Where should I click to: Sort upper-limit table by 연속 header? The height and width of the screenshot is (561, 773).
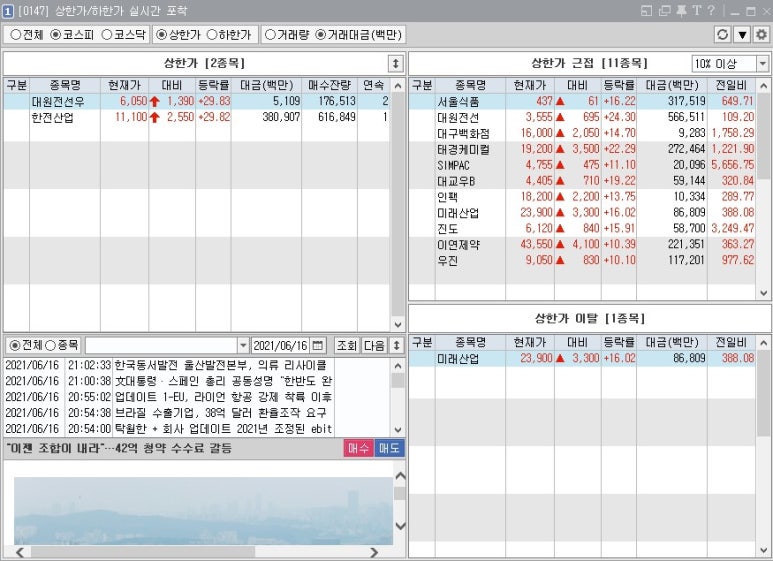click(373, 85)
